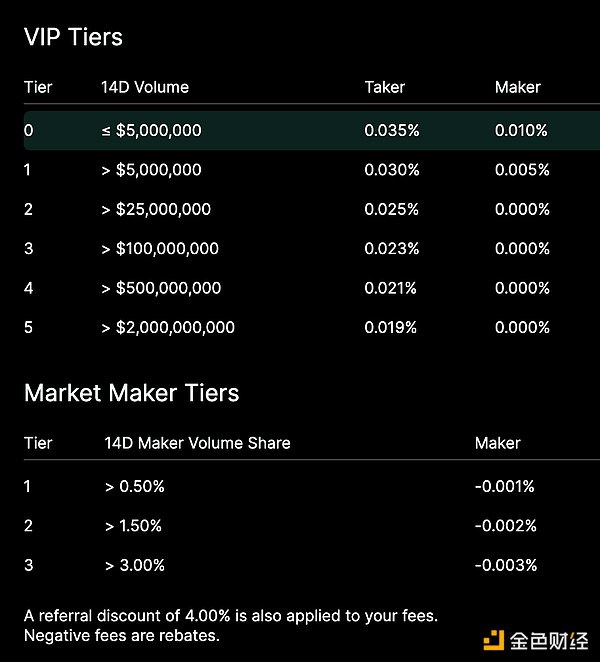Click the Taker column header
600x662 pixels.
(x=385, y=87)
